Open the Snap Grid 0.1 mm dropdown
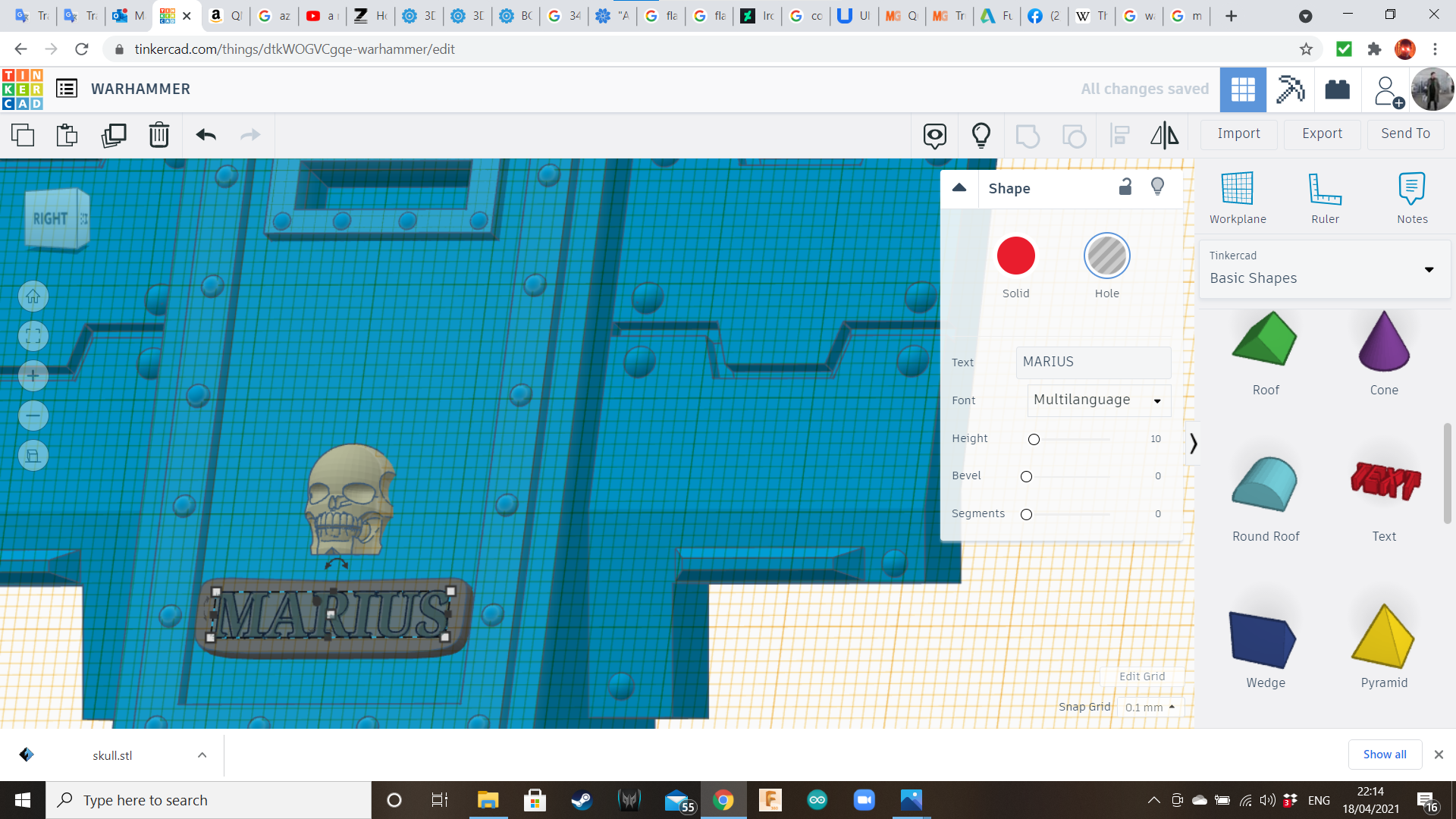Image resolution: width=1456 pixels, height=819 pixels. coord(1150,707)
